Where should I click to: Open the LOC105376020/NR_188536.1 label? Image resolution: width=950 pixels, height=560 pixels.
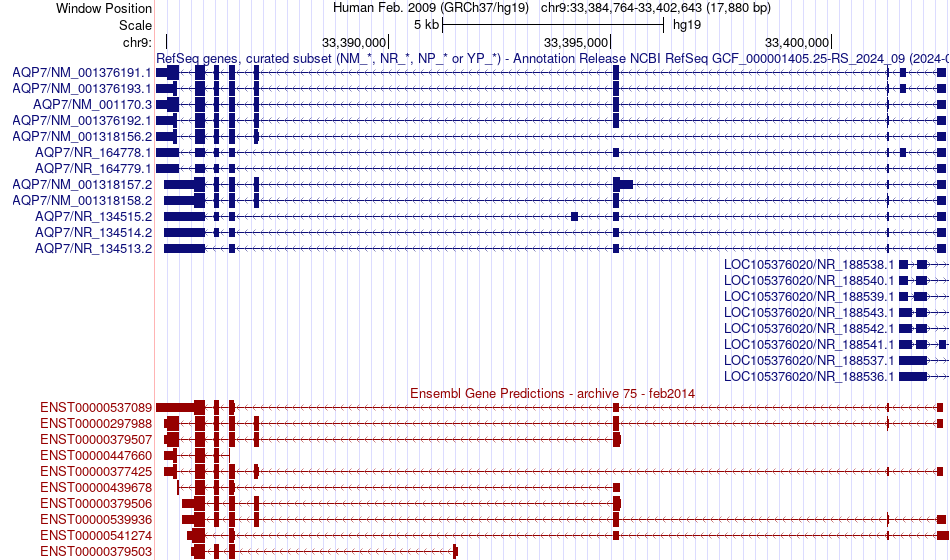click(x=809, y=376)
